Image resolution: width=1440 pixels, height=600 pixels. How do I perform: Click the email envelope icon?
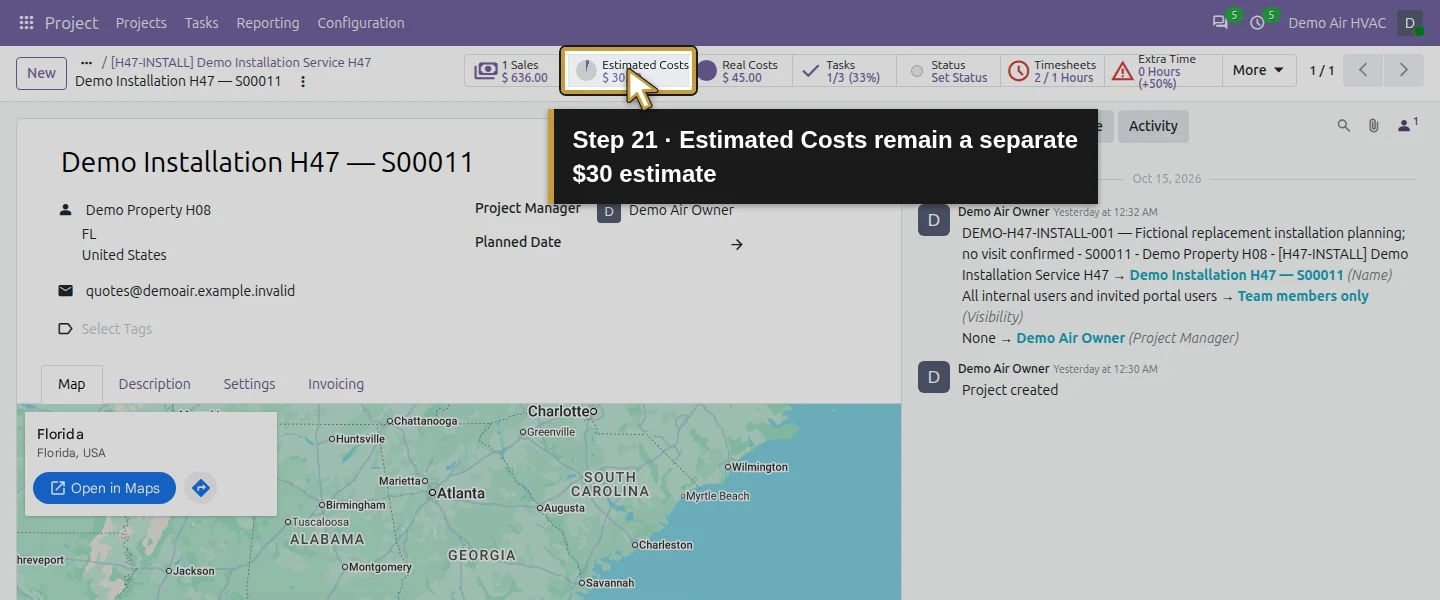coord(66,291)
